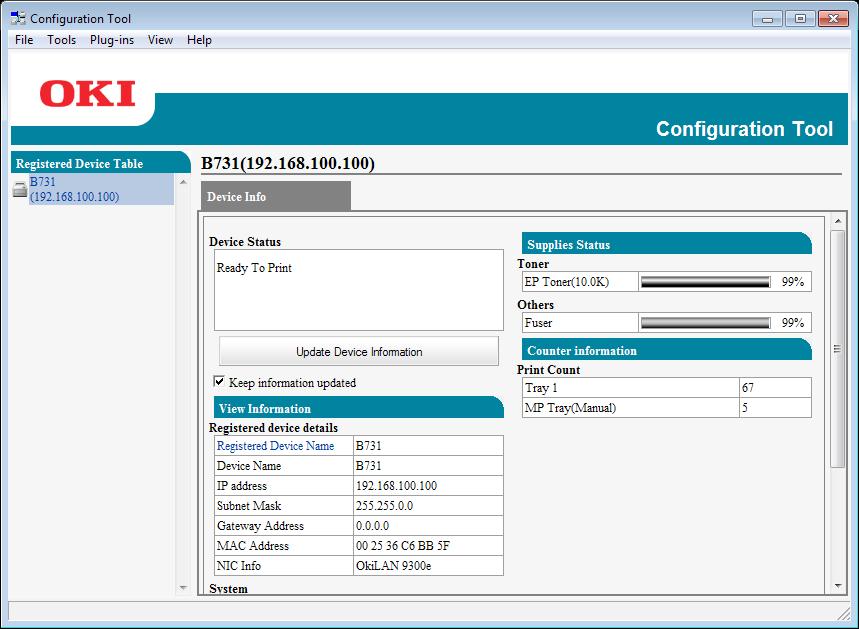Click the EP Toner 99% value
The width and height of the screenshot is (859, 629).
(792, 282)
